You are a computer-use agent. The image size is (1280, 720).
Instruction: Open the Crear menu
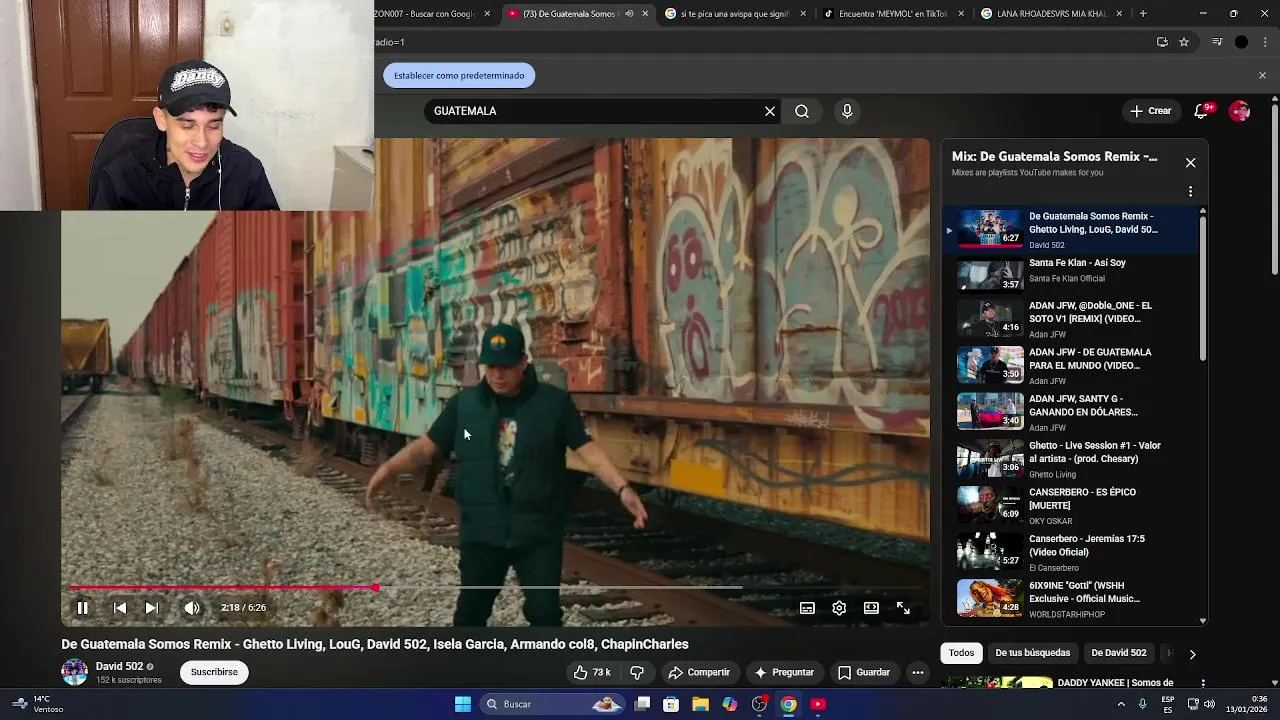point(1150,111)
